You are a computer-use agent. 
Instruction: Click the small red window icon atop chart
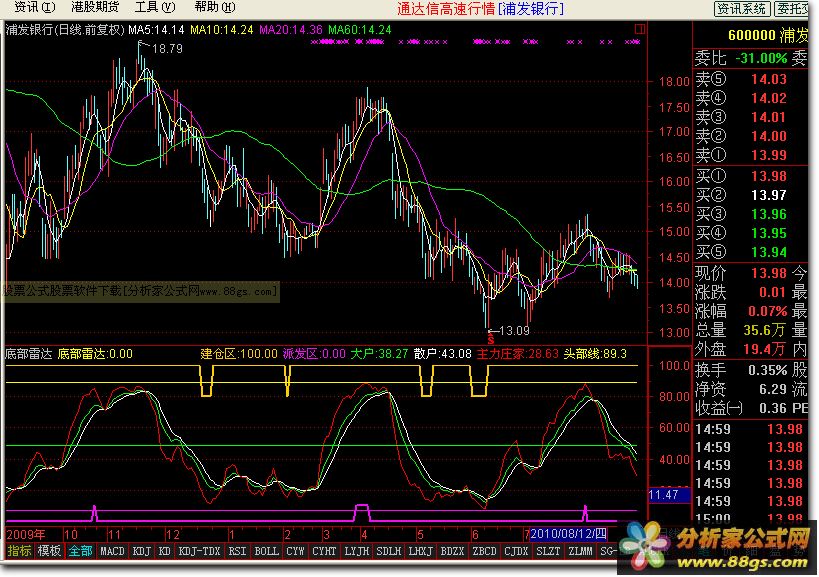(639, 29)
